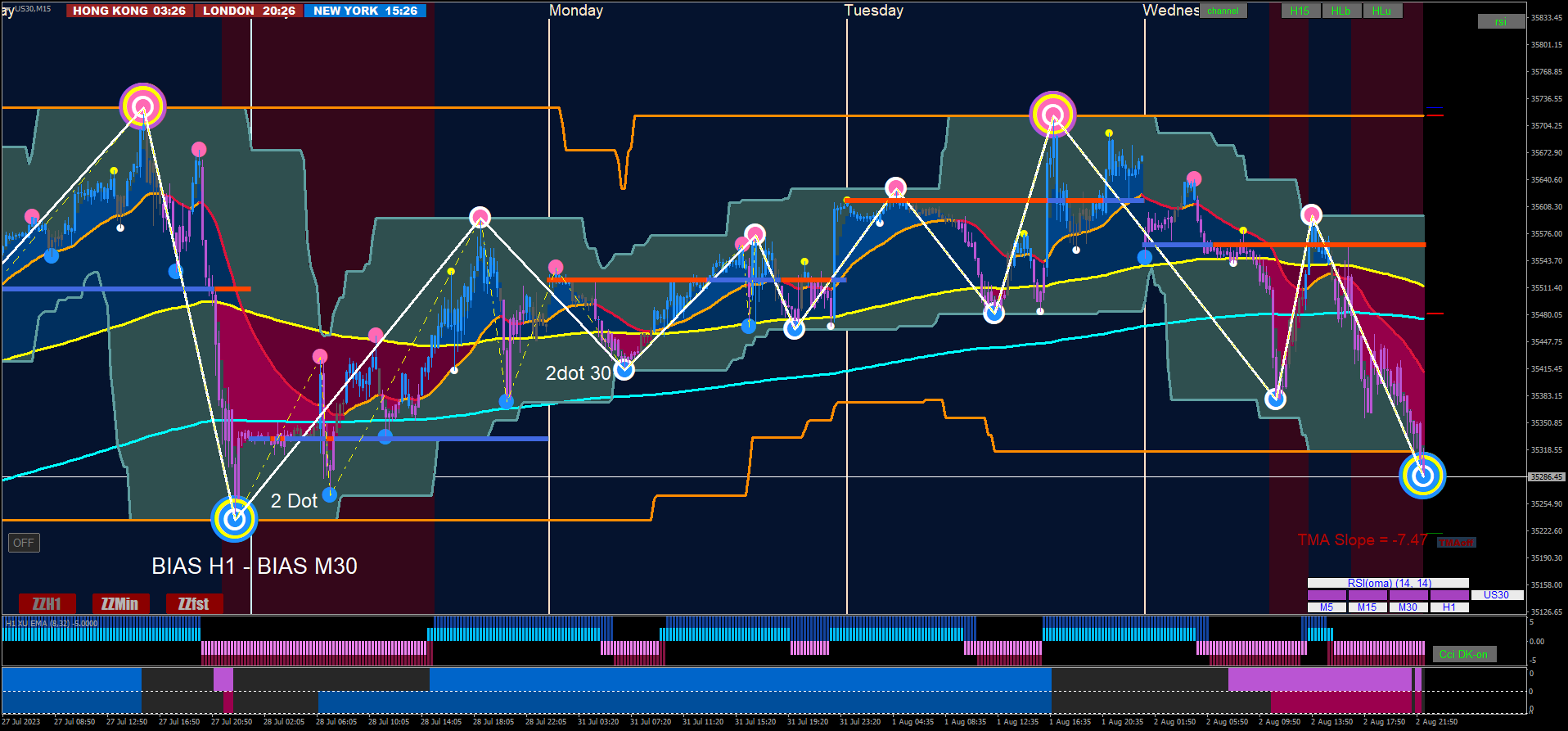Toggle the ZZfst zigzag button

[194, 604]
